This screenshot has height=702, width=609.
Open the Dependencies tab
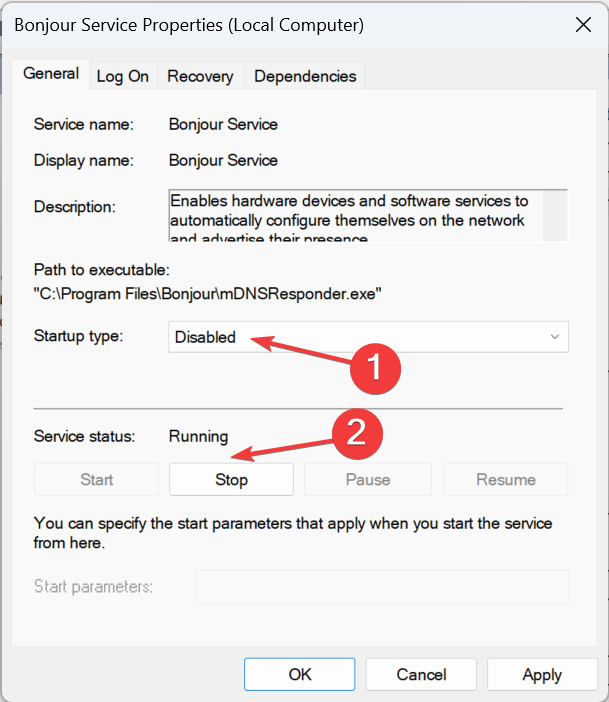pos(305,76)
